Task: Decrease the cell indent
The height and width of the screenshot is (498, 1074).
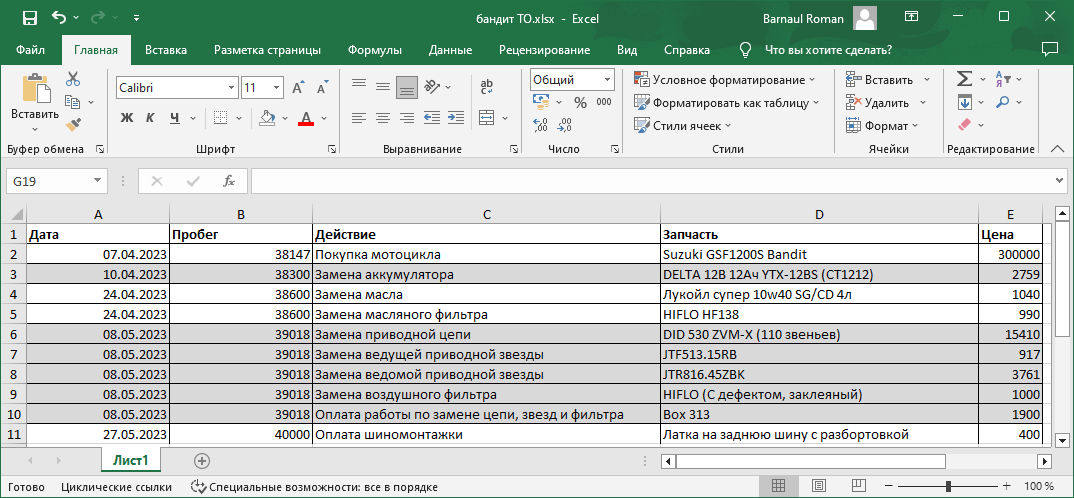Action: coord(432,117)
